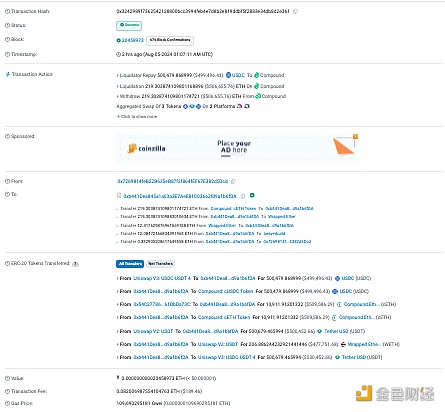Copy the transaction hash icon

(295, 11)
